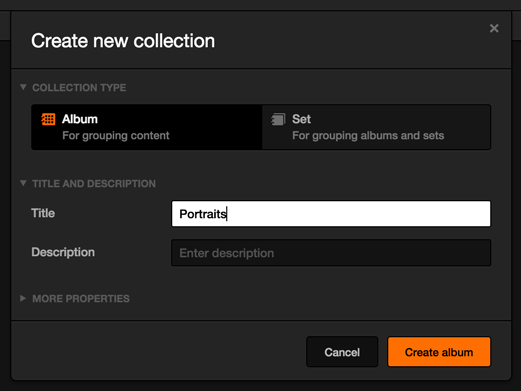Image resolution: width=521 pixels, height=391 pixels.
Task: Select the Album collection type option
Action: tap(147, 127)
